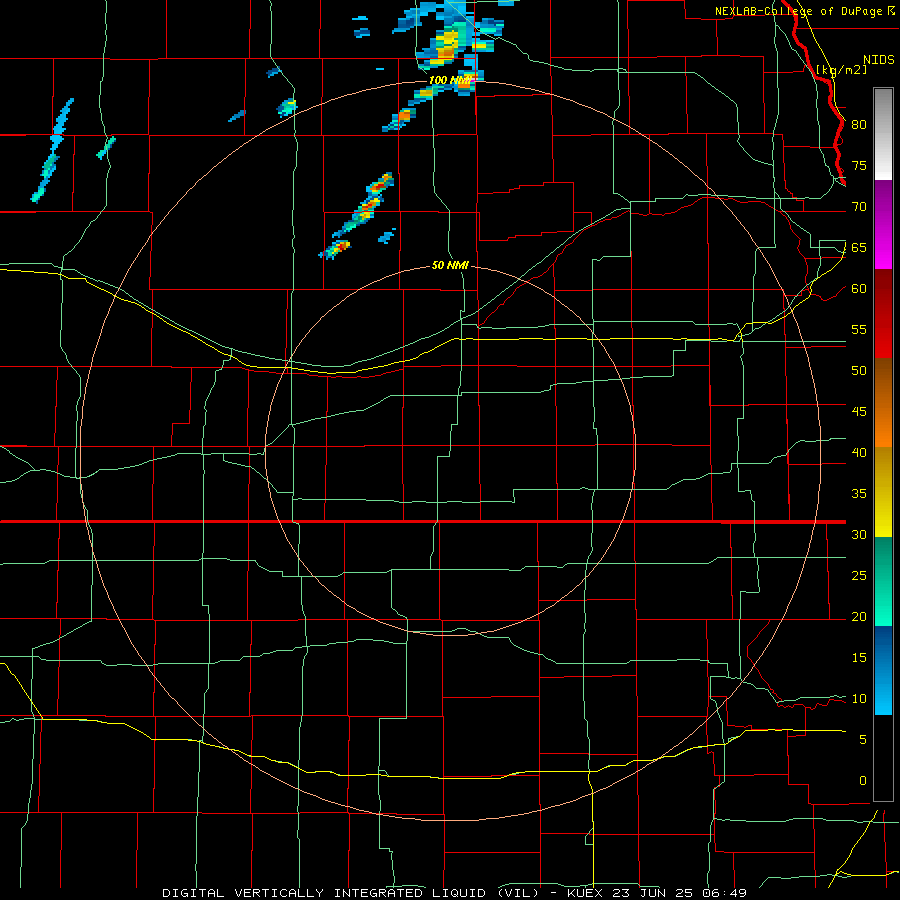Click the "50 NMI" range ring label
900x900 pixels.
point(451,266)
